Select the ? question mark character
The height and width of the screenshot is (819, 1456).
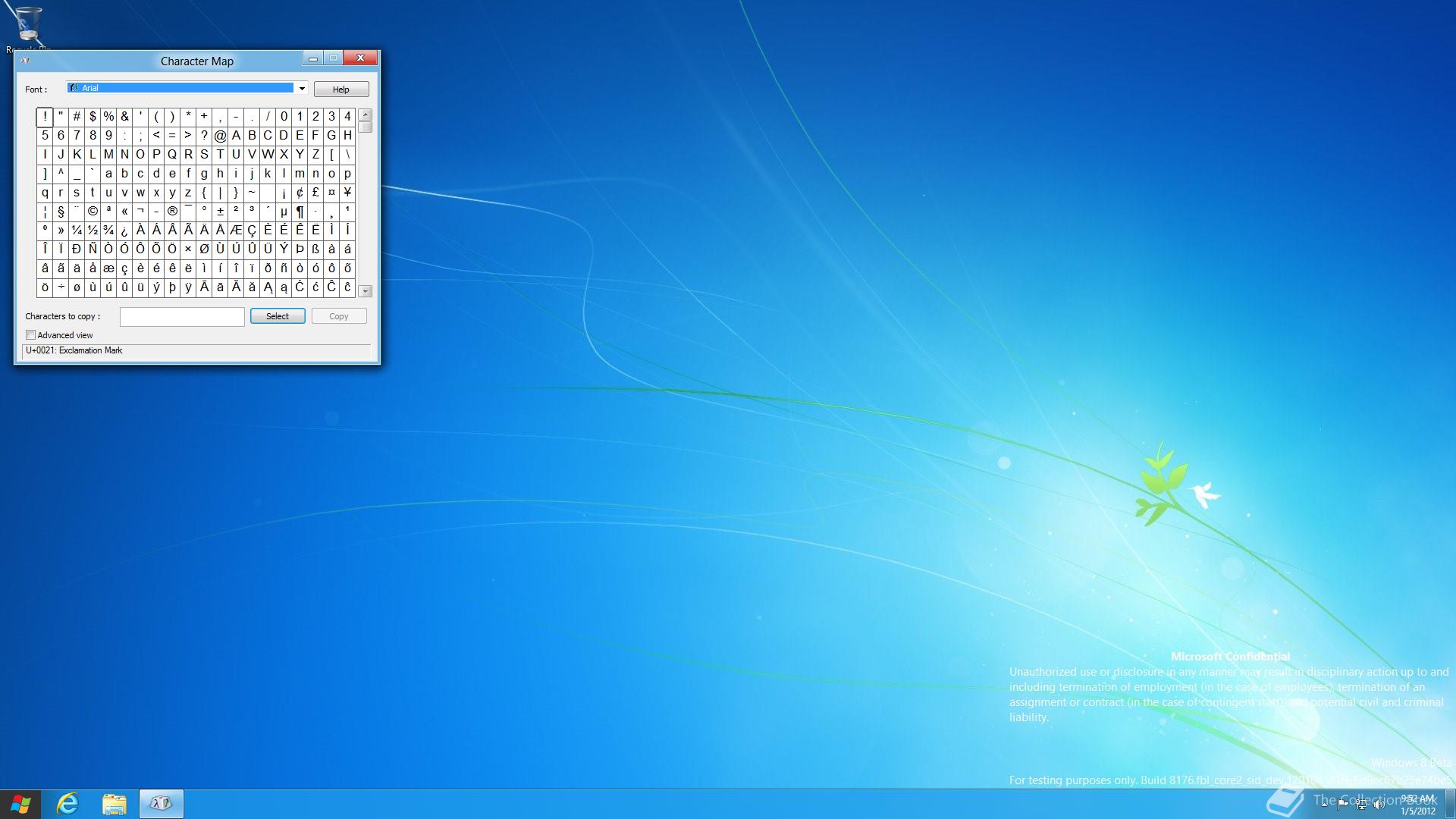point(204,136)
